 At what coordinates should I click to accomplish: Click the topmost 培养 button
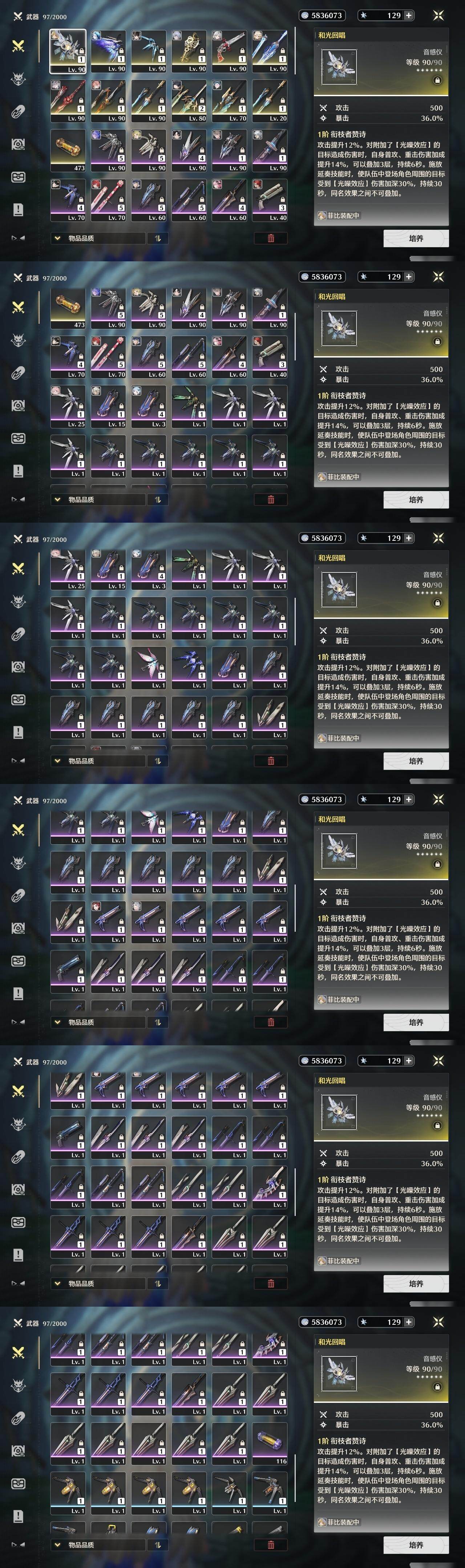(416, 238)
